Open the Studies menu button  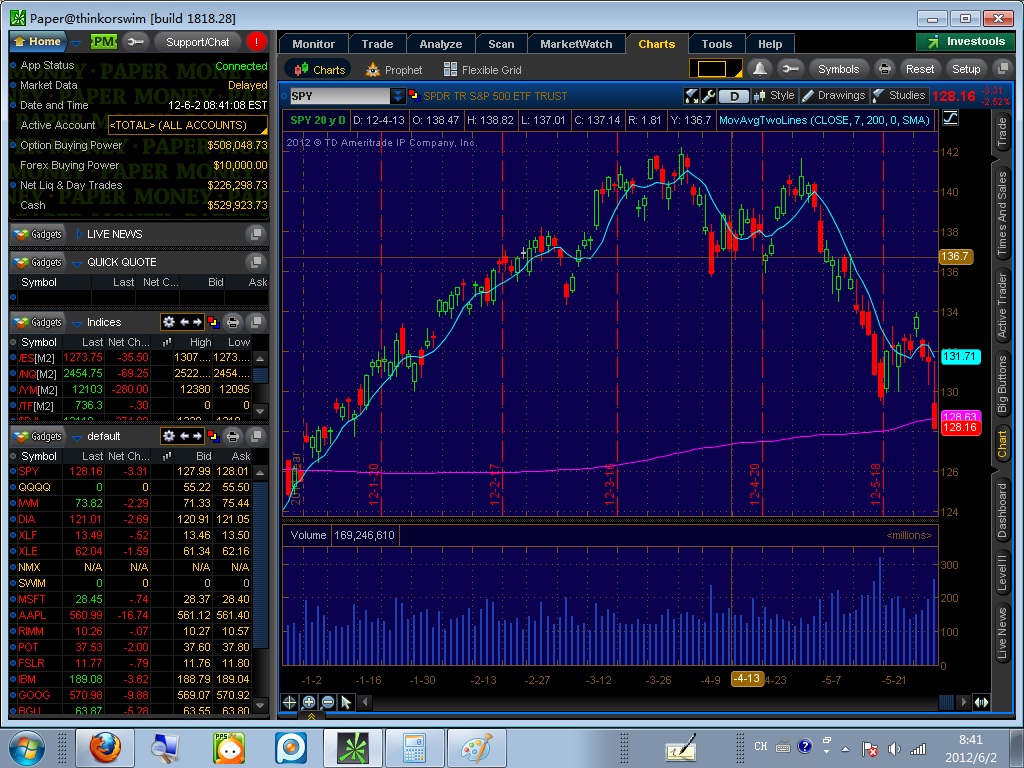[899, 95]
